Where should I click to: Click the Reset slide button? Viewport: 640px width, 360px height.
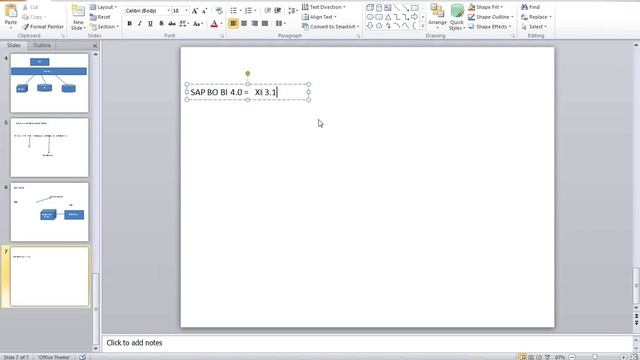pos(100,17)
